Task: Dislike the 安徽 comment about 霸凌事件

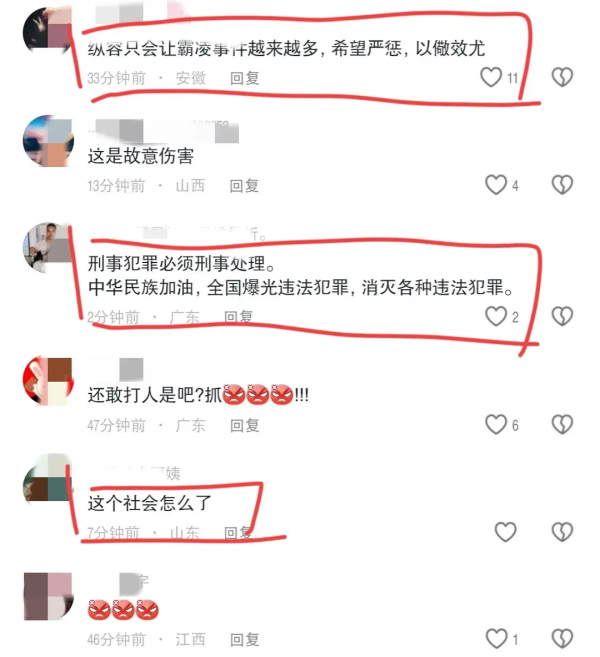Action: coord(562,78)
